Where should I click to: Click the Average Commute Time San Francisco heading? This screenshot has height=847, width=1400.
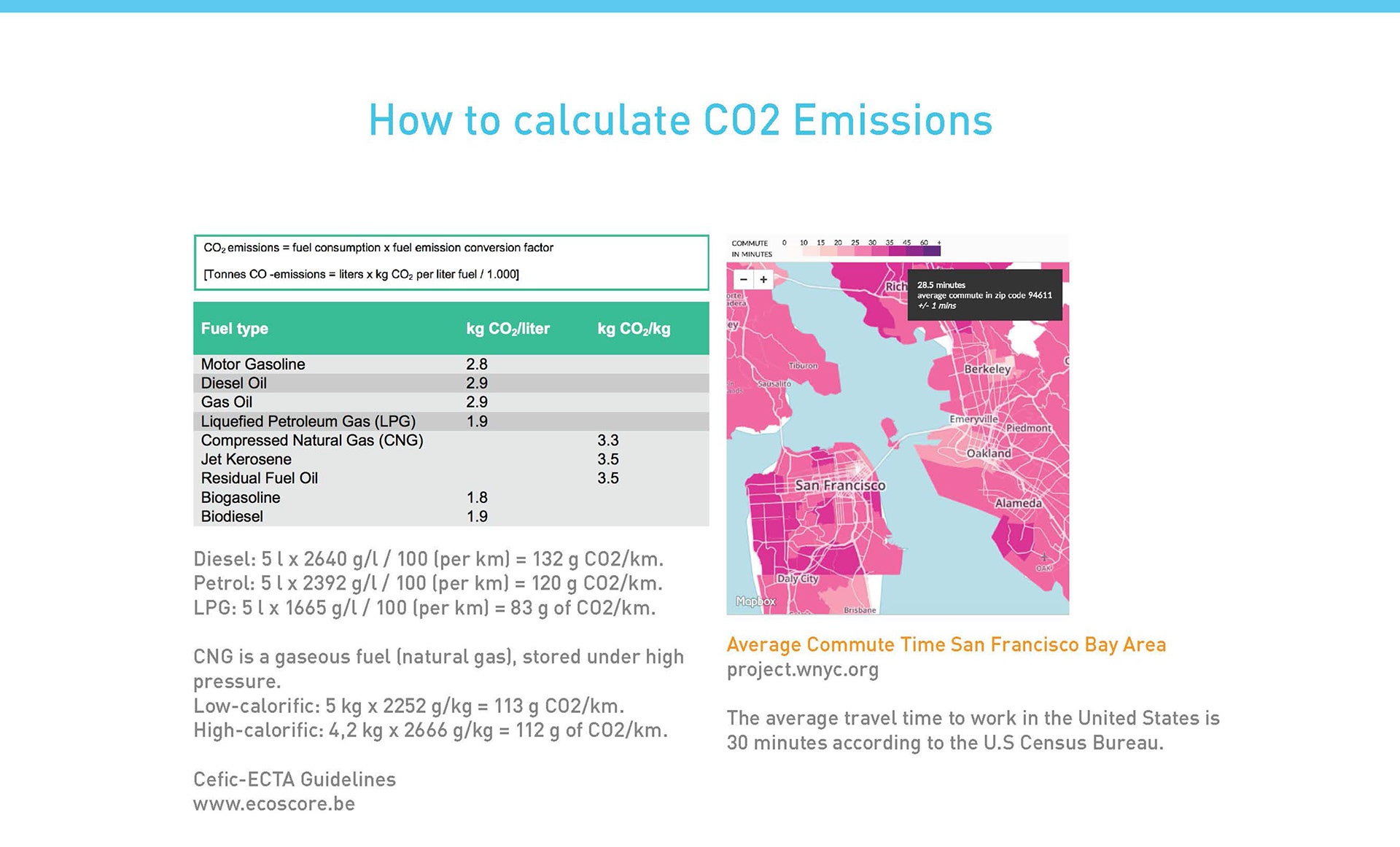(946, 644)
